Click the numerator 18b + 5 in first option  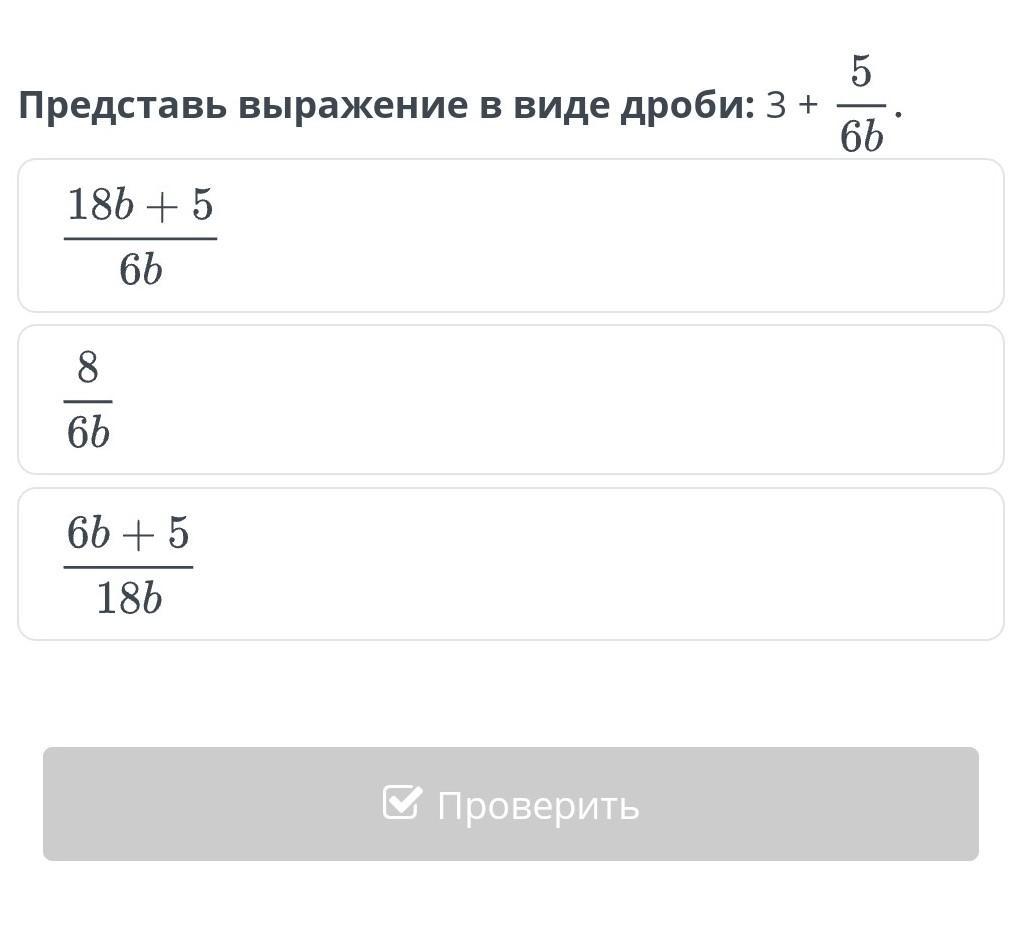pos(140,206)
